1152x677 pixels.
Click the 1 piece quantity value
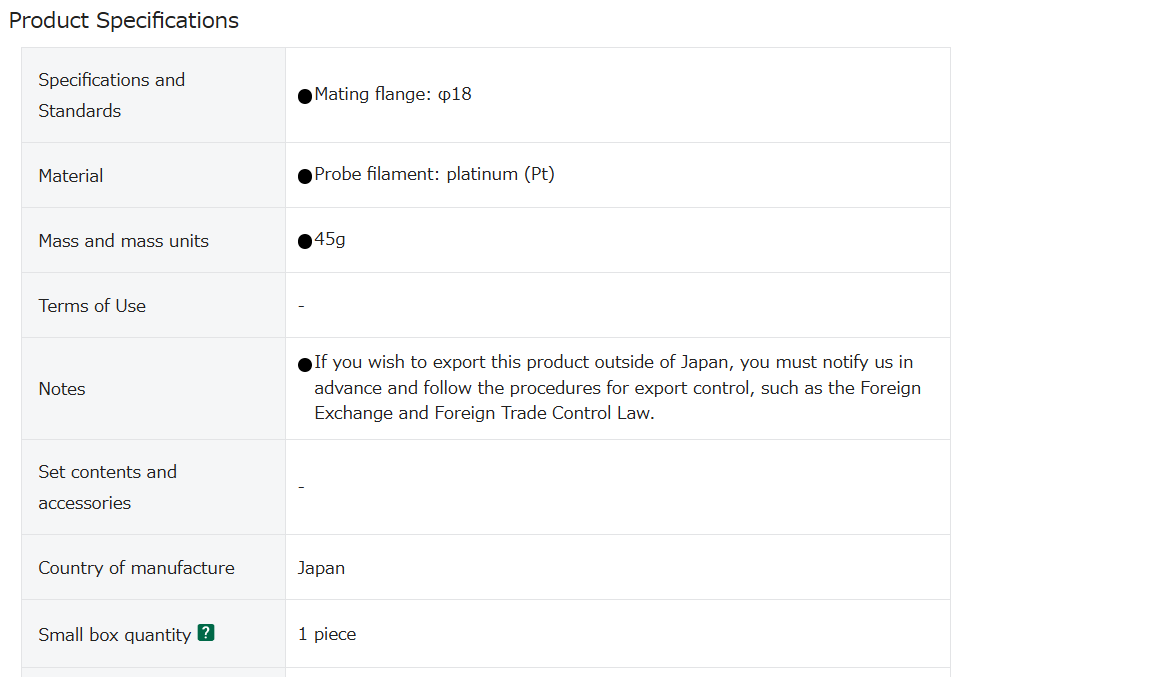pos(327,634)
